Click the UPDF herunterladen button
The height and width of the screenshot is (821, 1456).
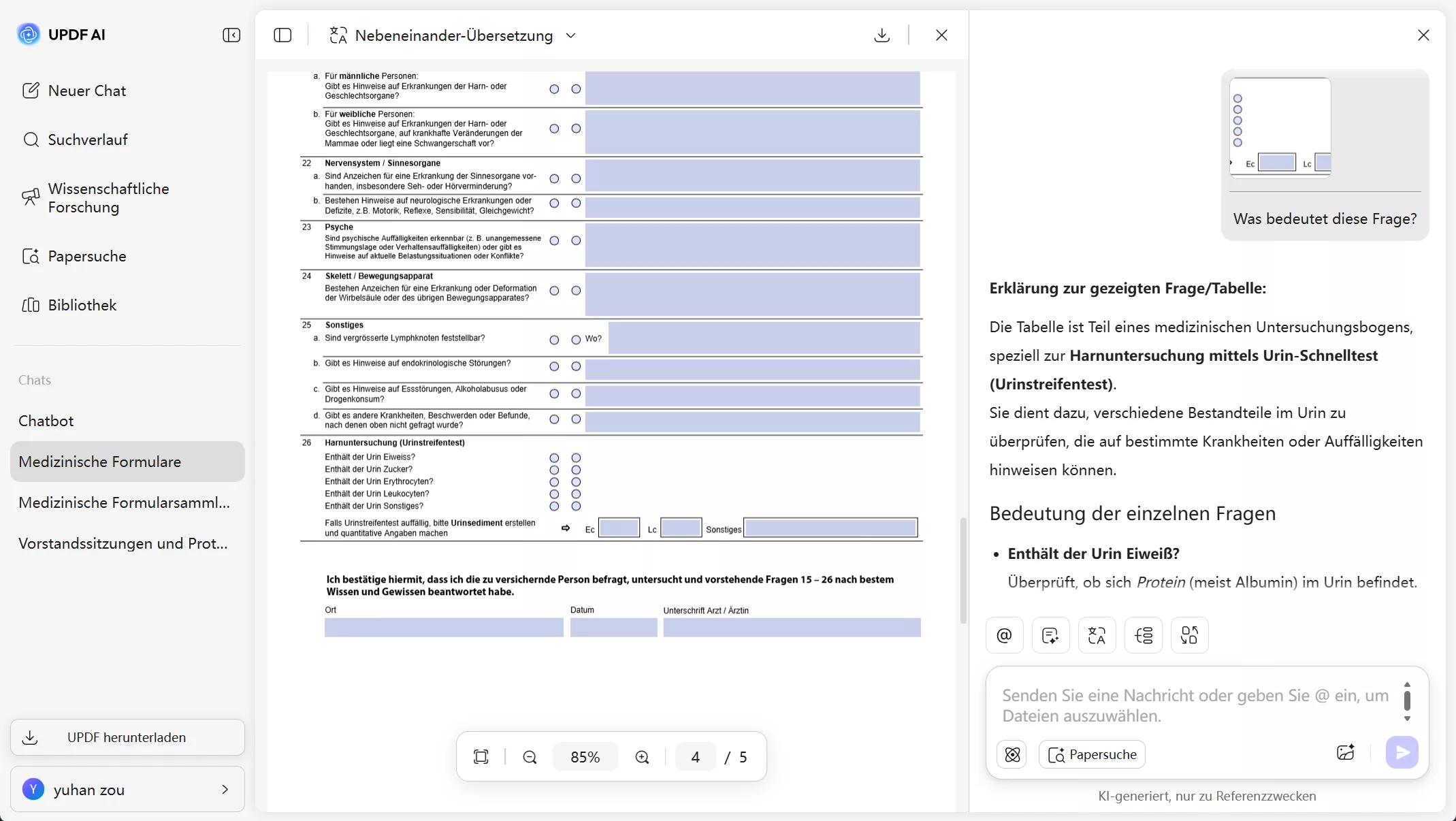pyautogui.click(x=127, y=737)
